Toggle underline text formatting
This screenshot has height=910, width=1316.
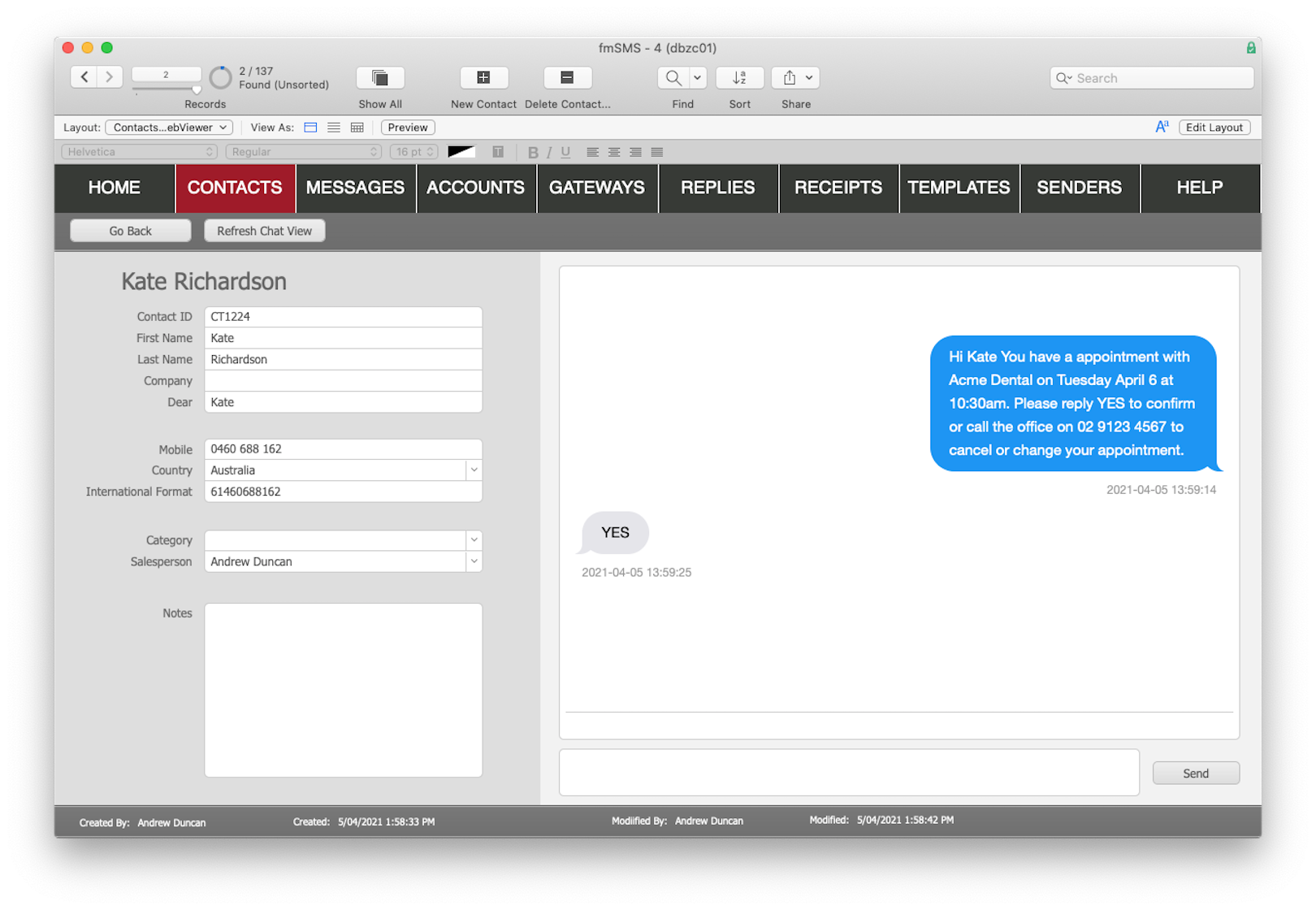click(x=565, y=152)
